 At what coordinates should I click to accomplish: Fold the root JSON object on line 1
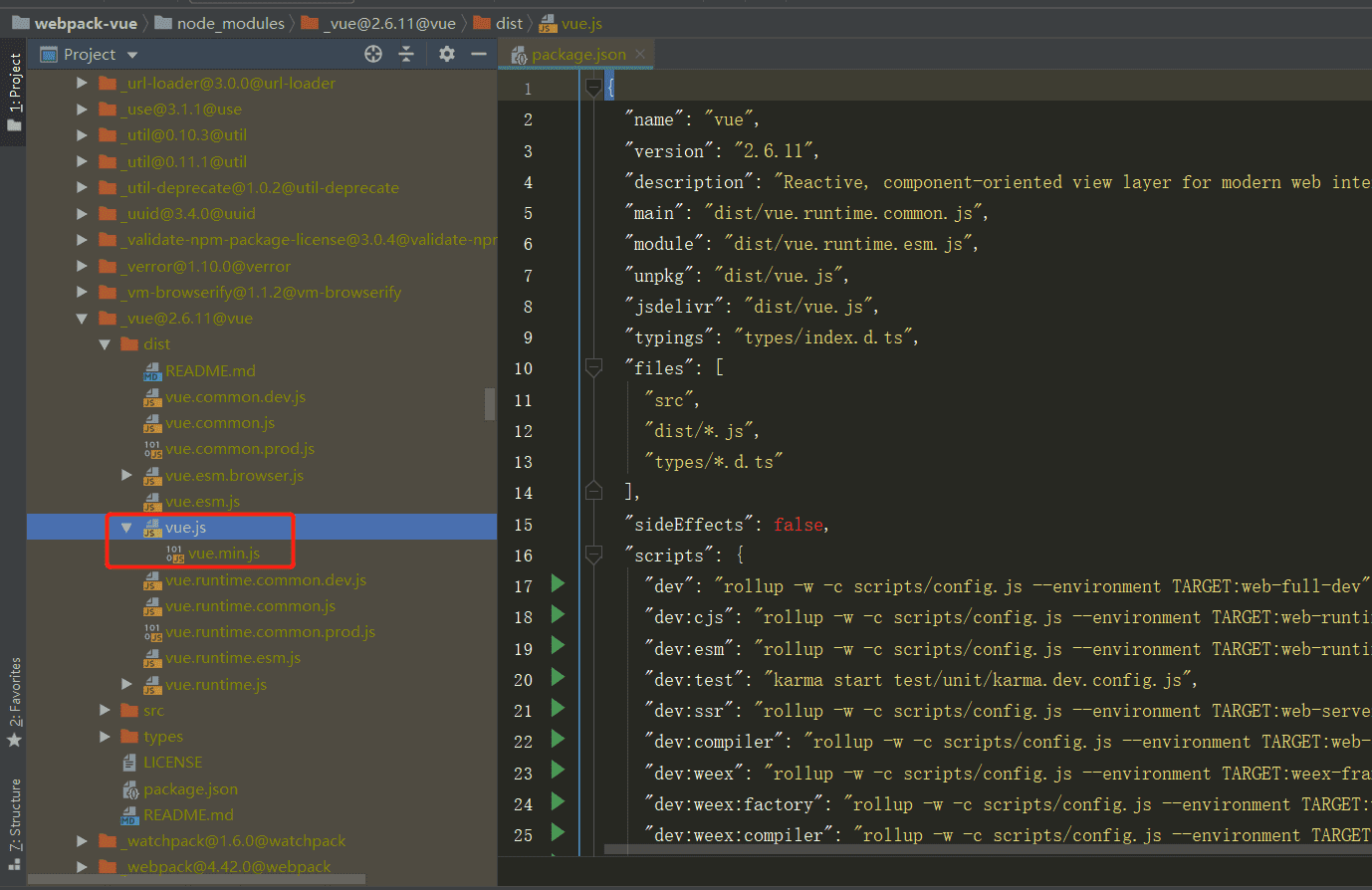coord(593,89)
